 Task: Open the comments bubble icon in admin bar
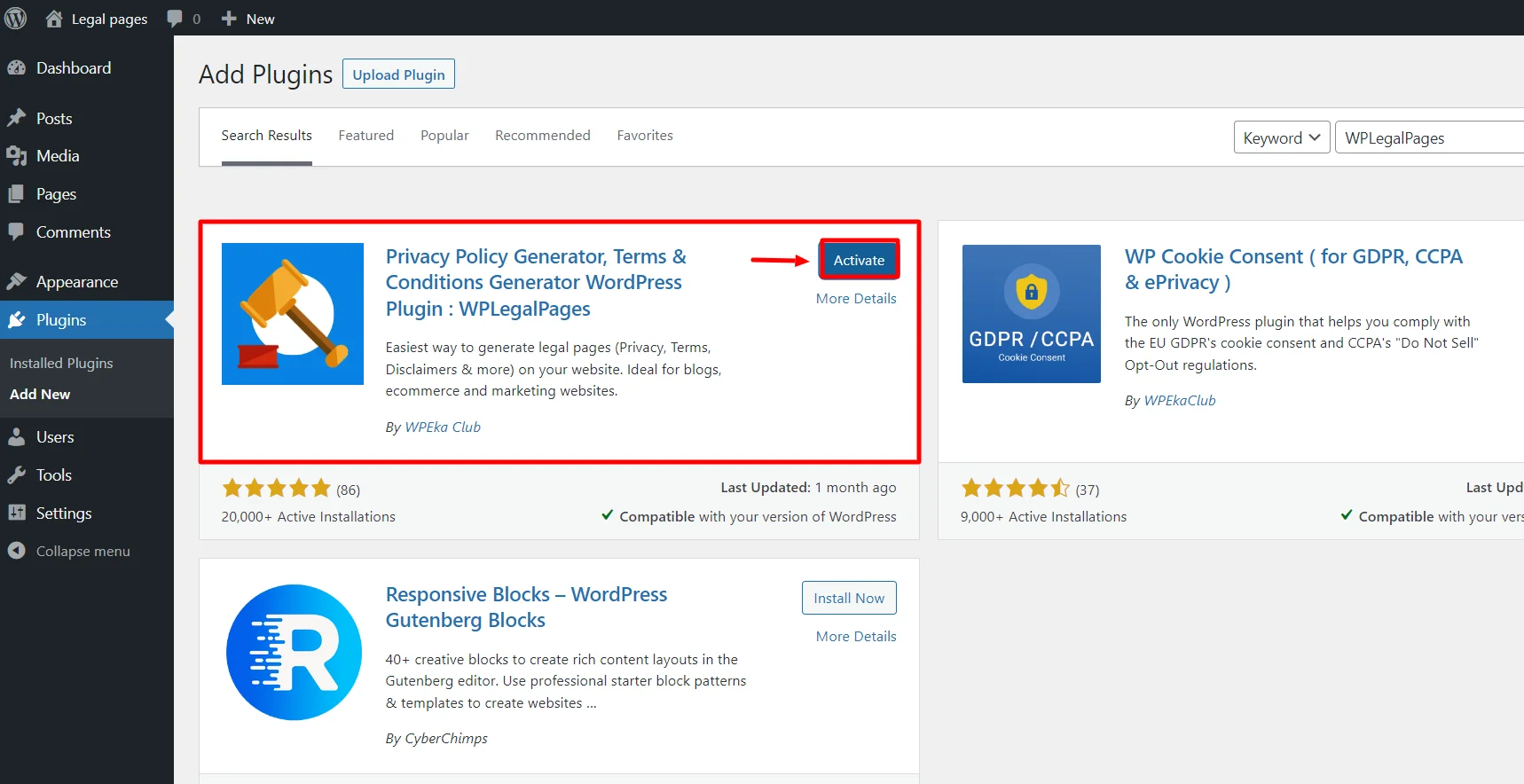175,19
